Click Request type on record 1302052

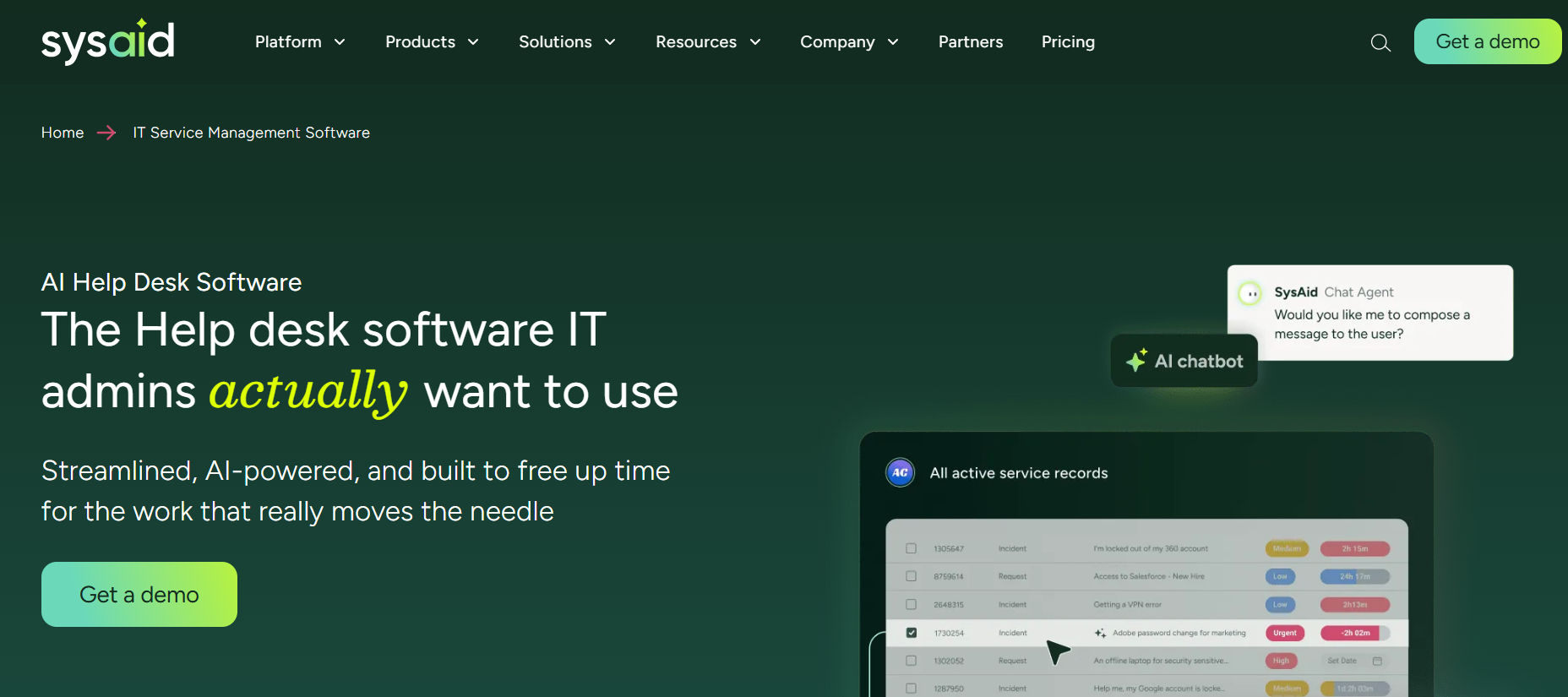(x=1012, y=661)
